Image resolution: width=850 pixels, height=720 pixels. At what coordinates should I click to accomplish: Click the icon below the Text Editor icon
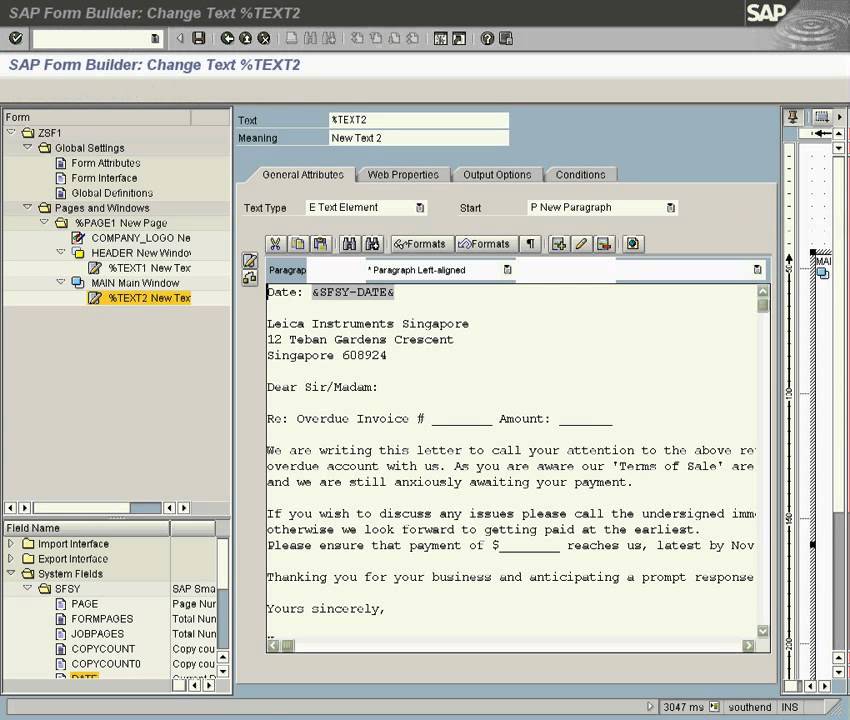[249, 278]
